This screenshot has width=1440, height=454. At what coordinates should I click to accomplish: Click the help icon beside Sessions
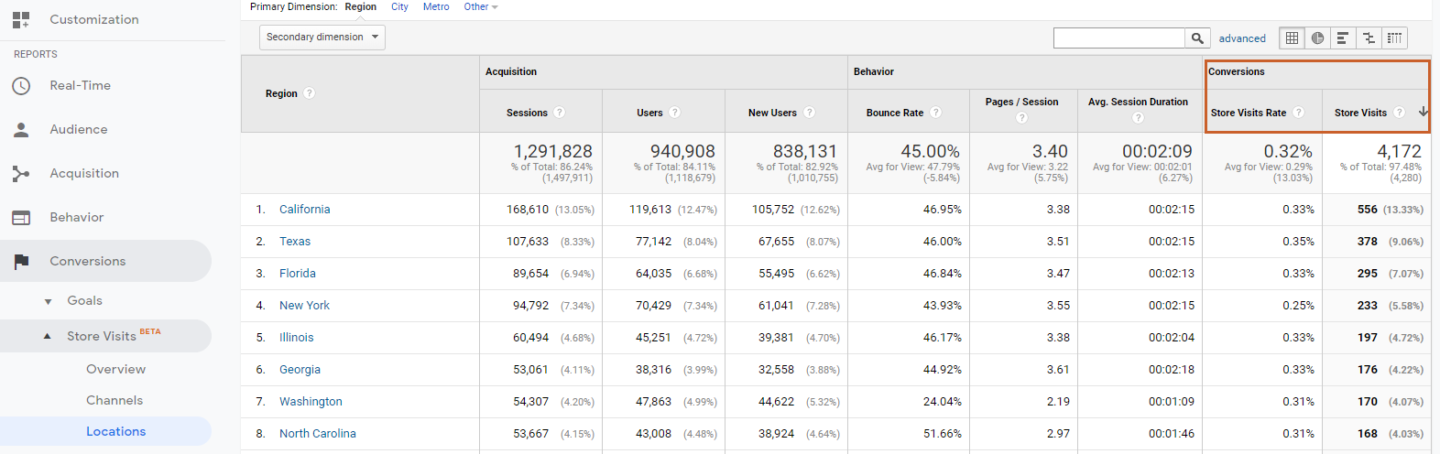tap(559, 113)
